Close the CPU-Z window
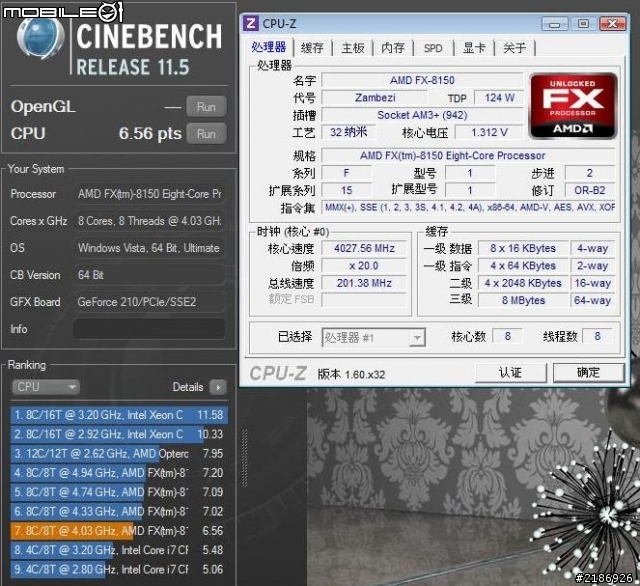This screenshot has width=640, height=586. (x=612, y=24)
